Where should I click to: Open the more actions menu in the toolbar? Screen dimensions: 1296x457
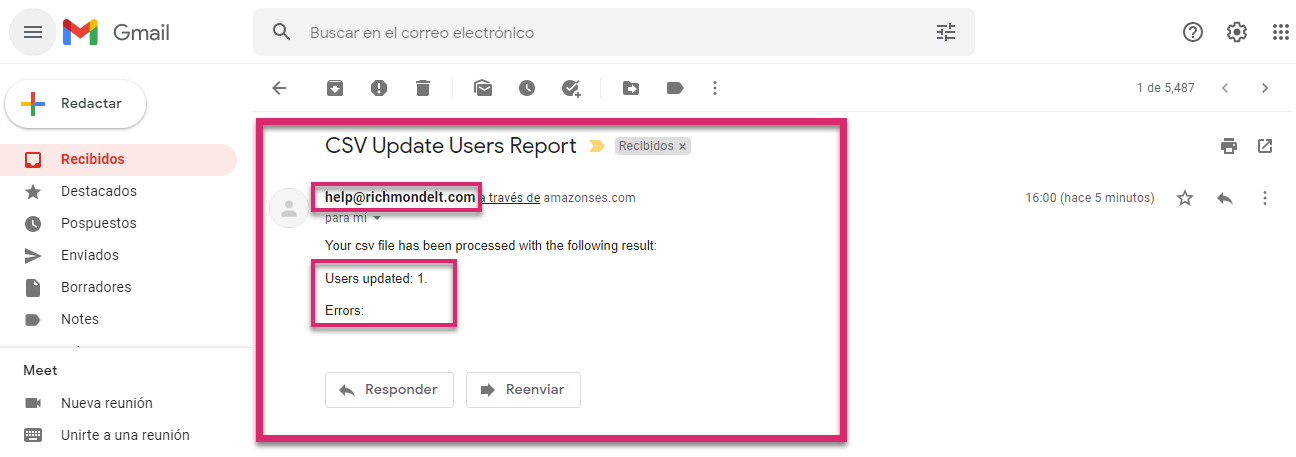(714, 88)
